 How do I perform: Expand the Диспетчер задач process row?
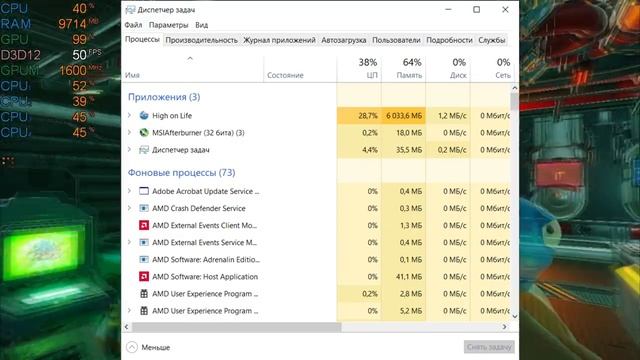[x=129, y=150]
